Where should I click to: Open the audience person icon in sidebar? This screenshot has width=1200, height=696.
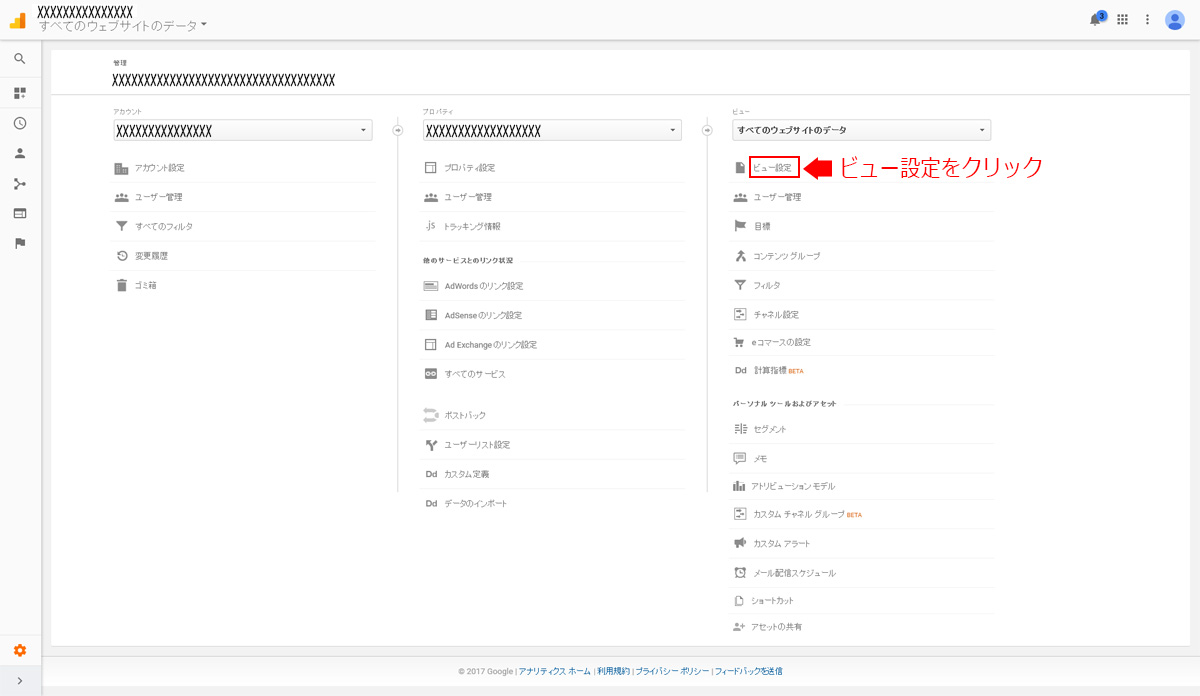(x=19, y=153)
